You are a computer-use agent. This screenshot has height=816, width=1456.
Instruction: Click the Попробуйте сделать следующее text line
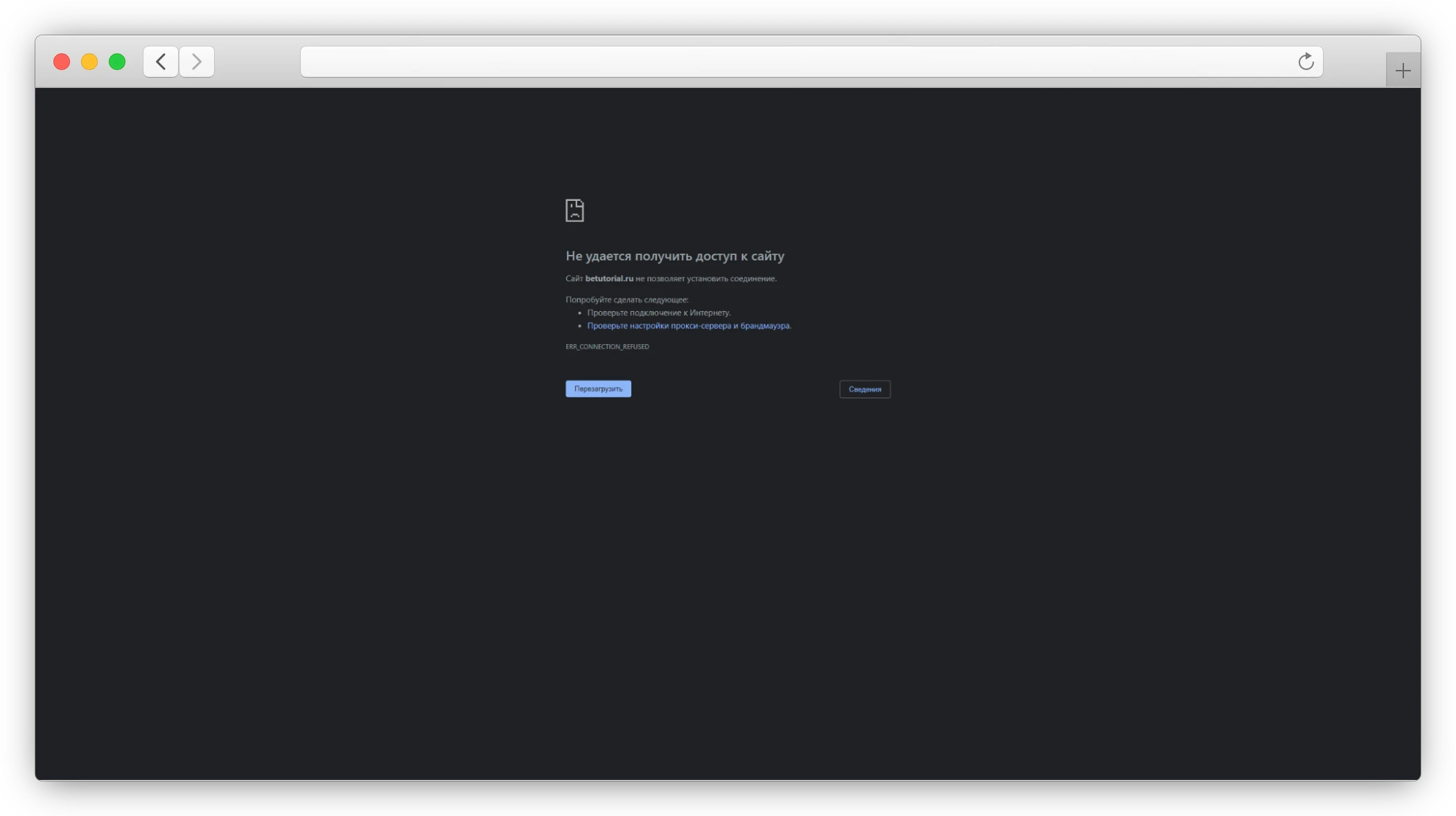(626, 299)
